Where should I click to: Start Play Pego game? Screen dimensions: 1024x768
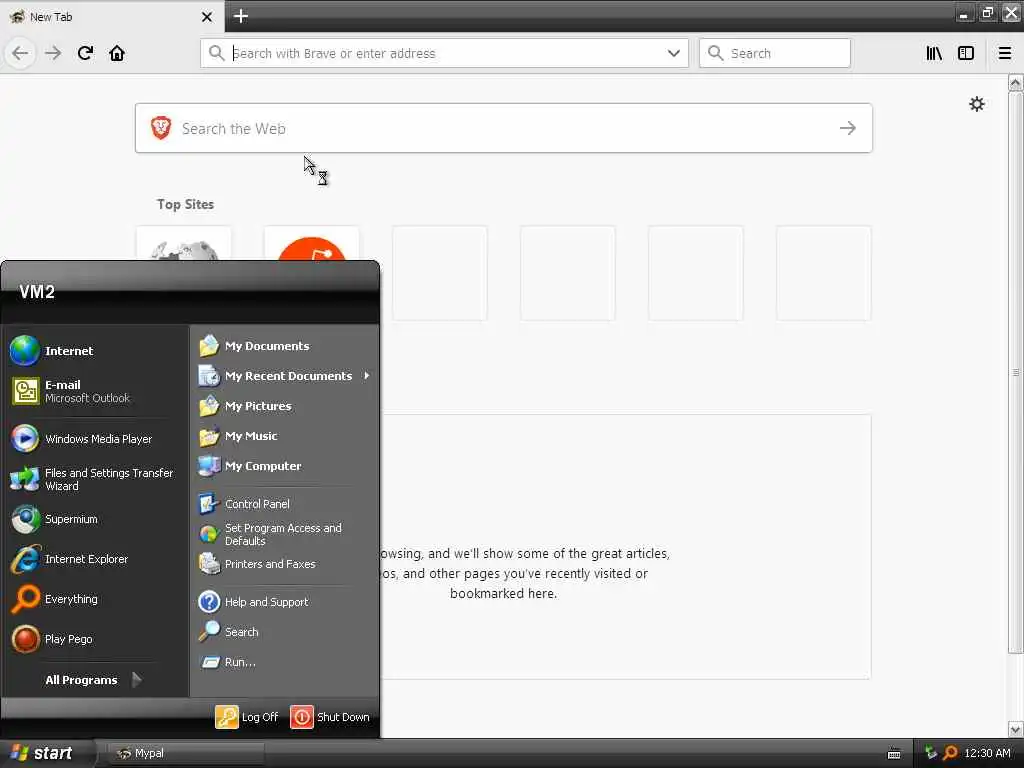click(x=95, y=639)
